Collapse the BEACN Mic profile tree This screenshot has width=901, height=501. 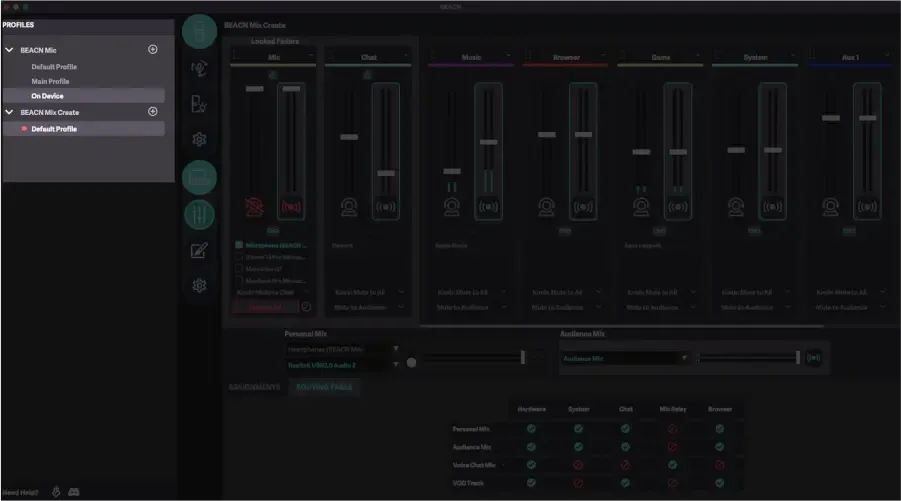click(x=10, y=49)
